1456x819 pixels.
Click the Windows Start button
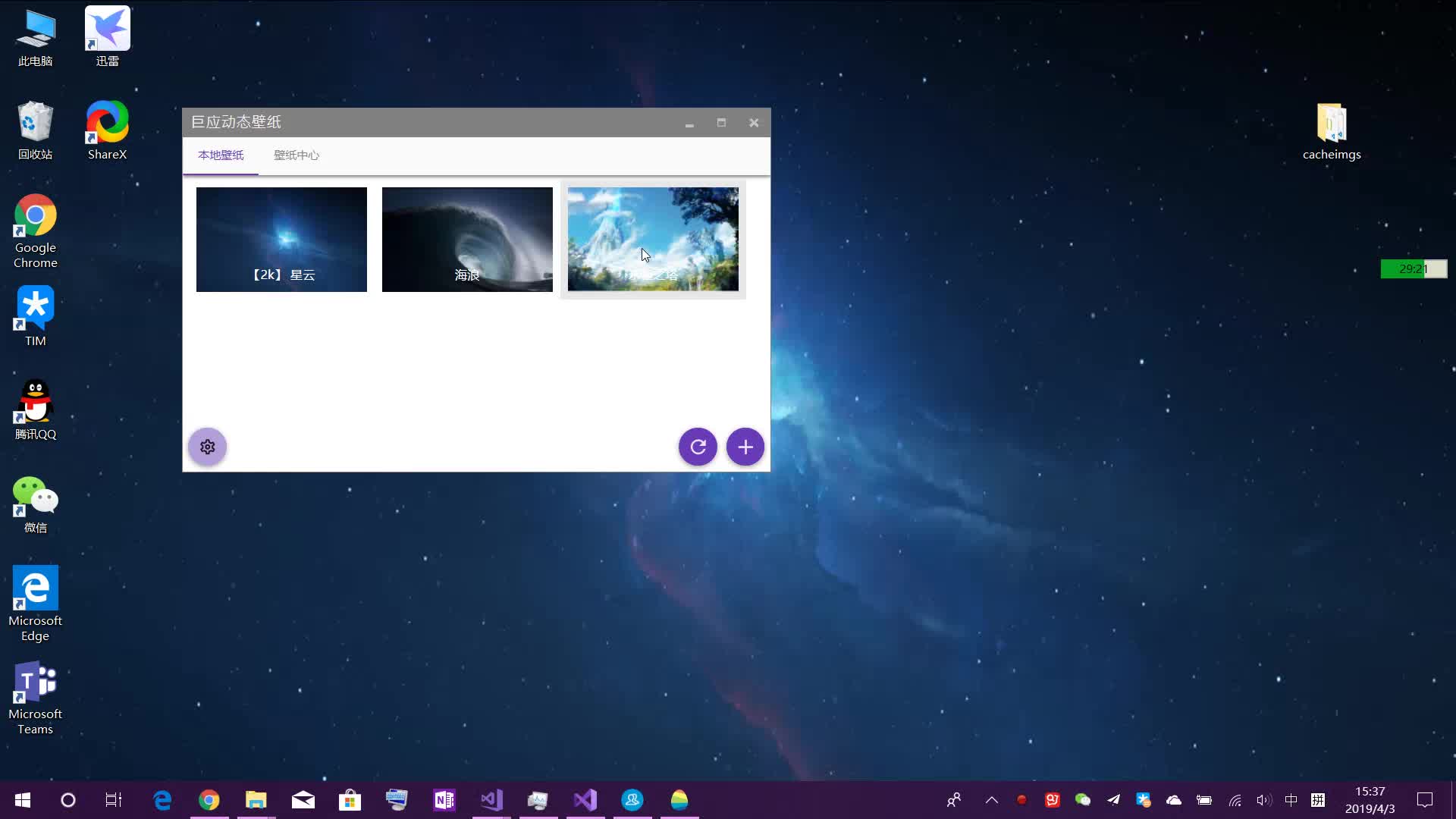point(23,800)
